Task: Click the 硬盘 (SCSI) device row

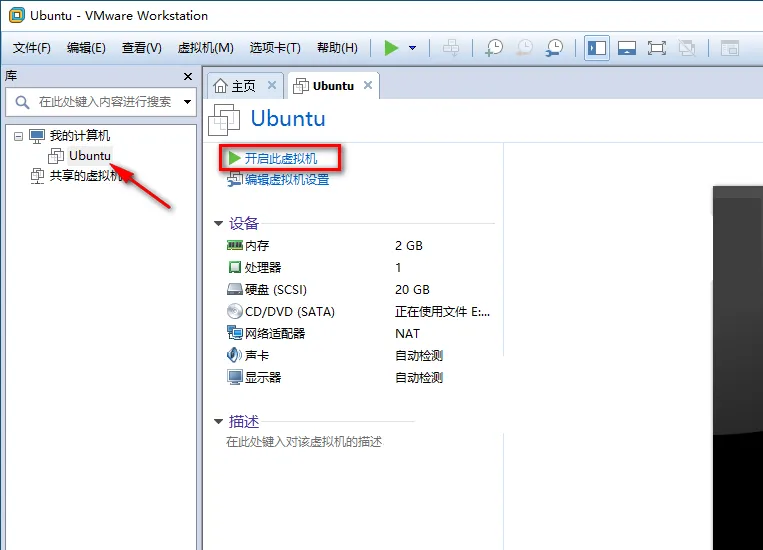Action: [x=360, y=290]
